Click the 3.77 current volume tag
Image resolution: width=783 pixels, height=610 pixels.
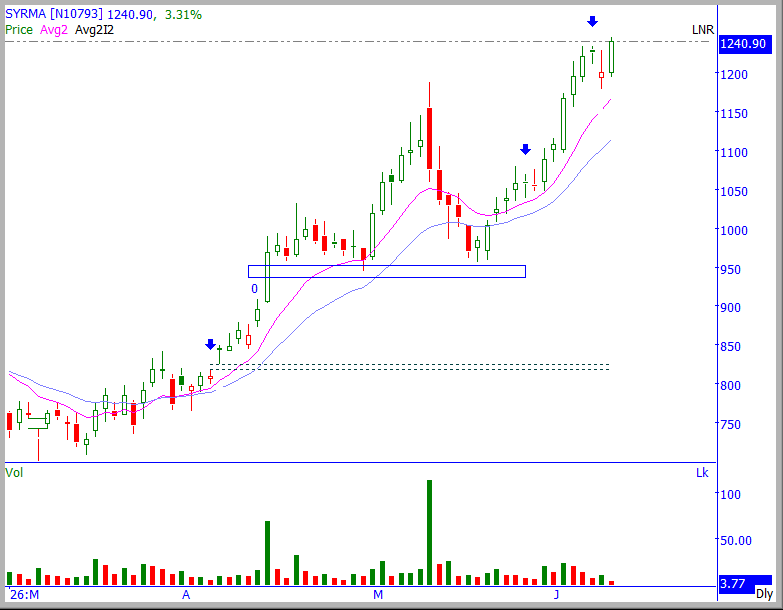737,584
